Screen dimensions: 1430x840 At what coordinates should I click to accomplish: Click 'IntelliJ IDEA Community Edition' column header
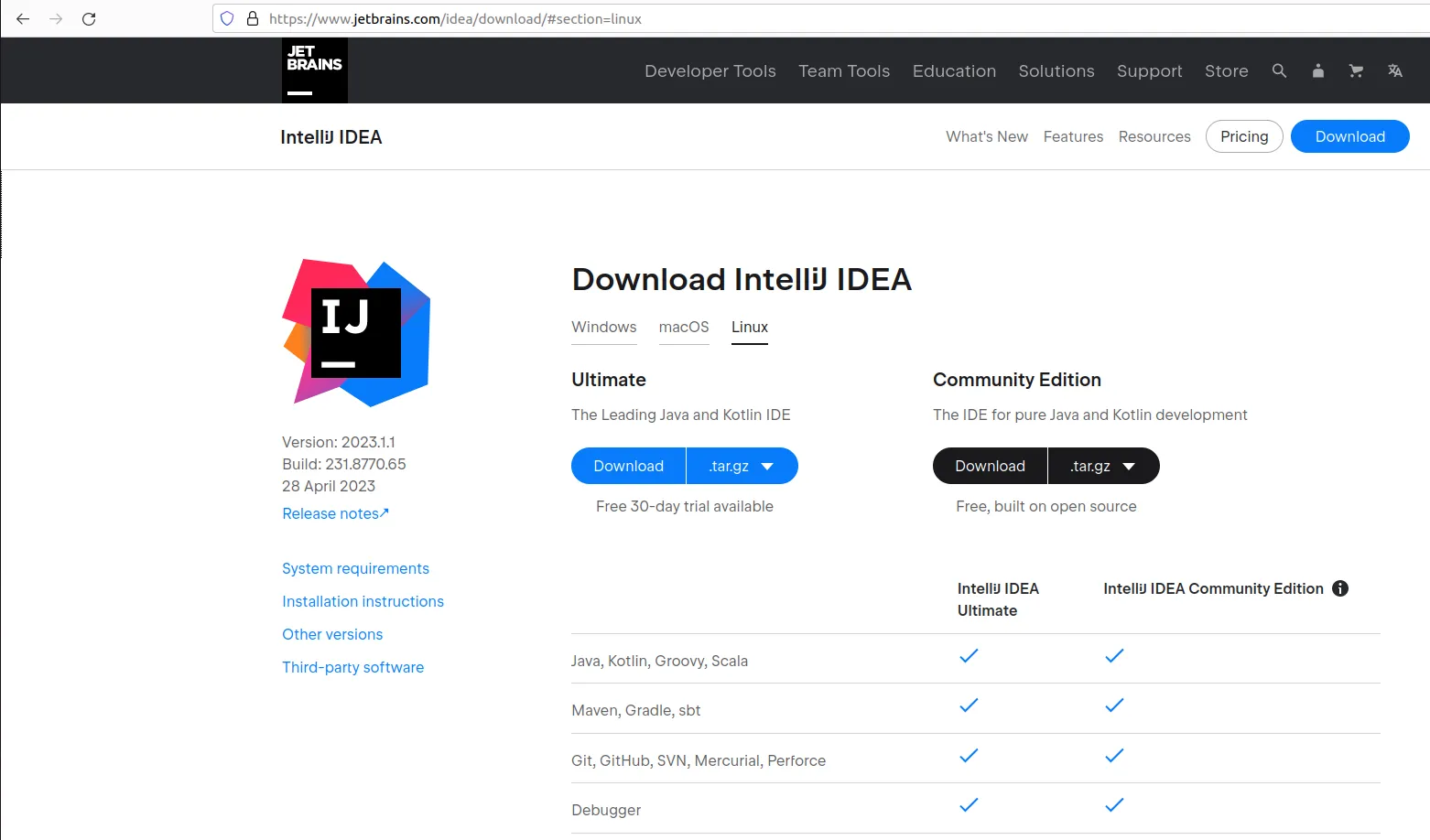(1213, 588)
